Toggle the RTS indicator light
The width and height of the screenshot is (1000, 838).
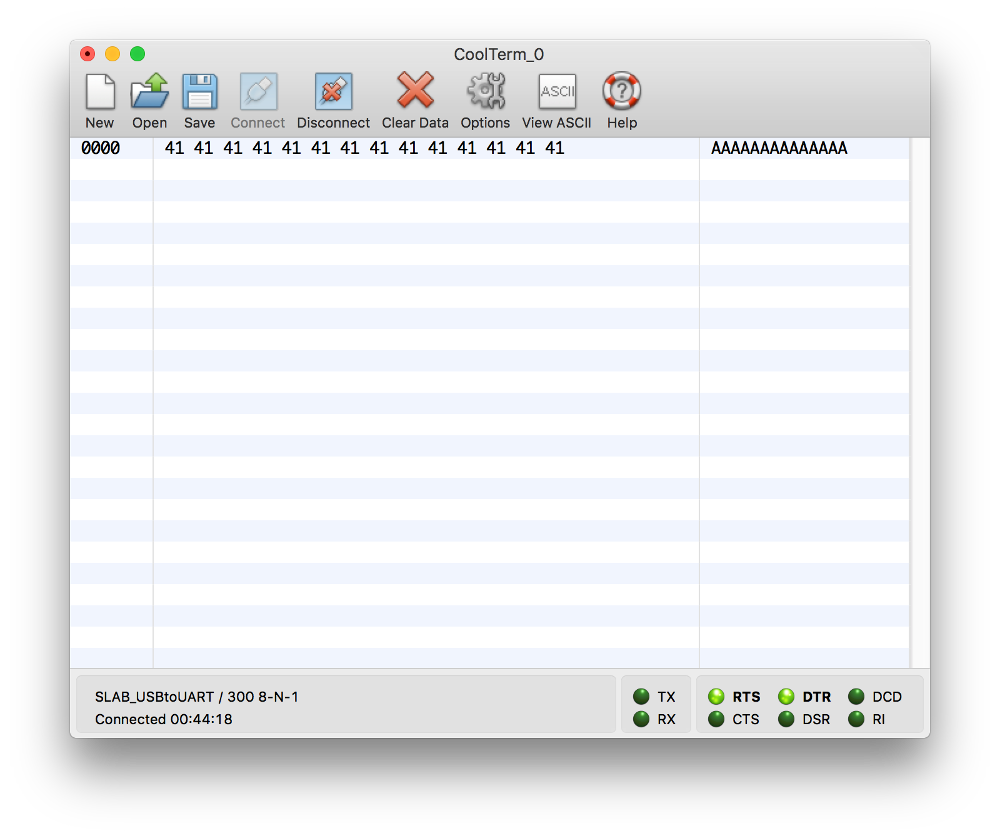(x=716, y=697)
